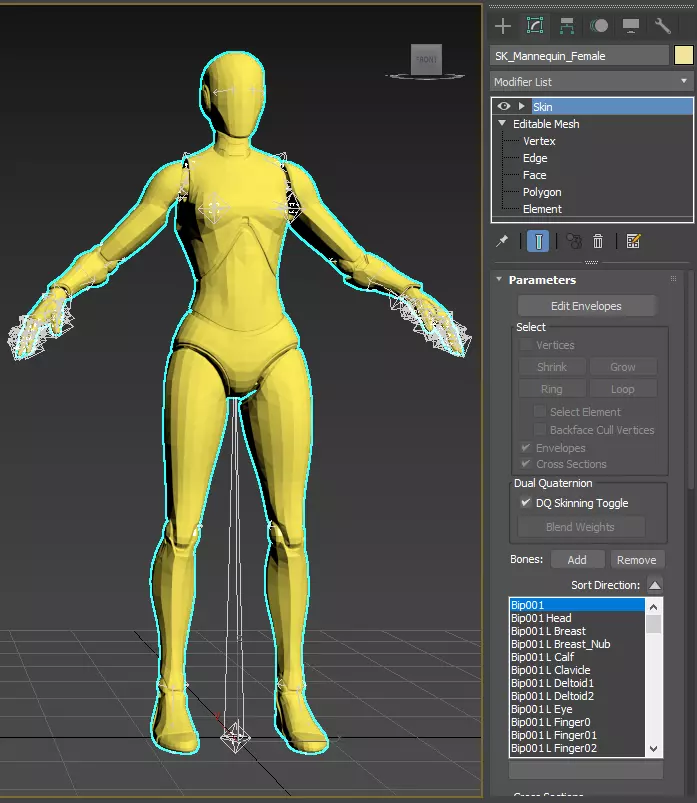Open the Display panel
Viewport: 697px width, 803px height.
click(x=630, y=26)
